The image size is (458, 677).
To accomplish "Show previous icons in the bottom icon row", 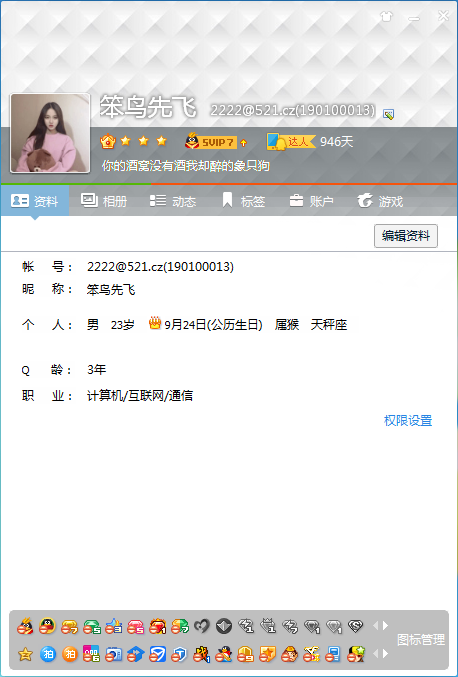I will (x=376, y=654).
